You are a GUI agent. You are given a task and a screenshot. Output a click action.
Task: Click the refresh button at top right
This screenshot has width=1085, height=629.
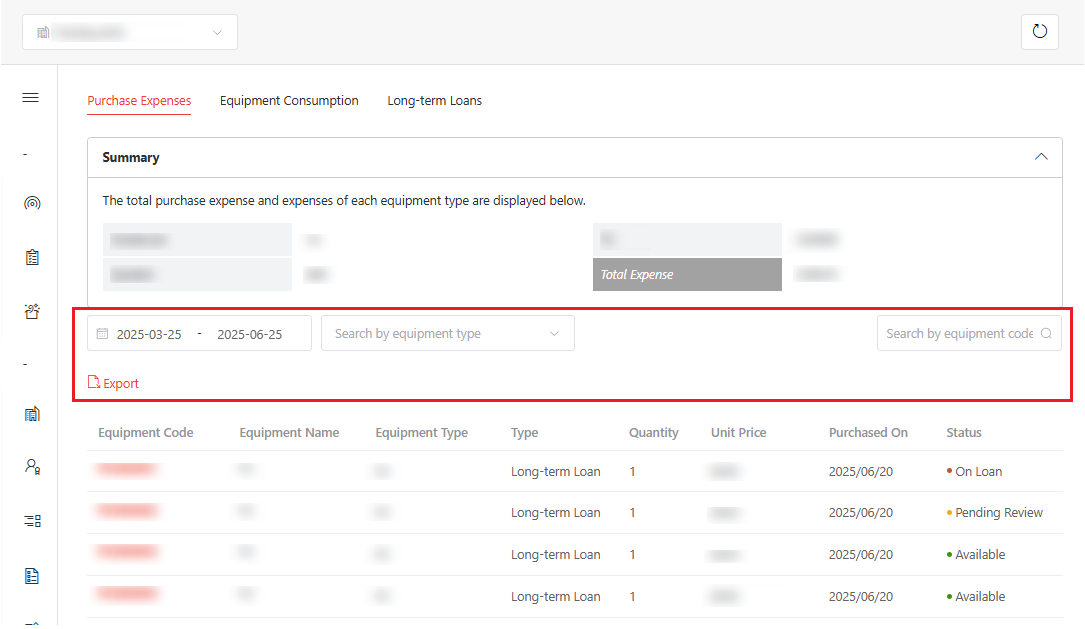pyautogui.click(x=1039, y=32)
